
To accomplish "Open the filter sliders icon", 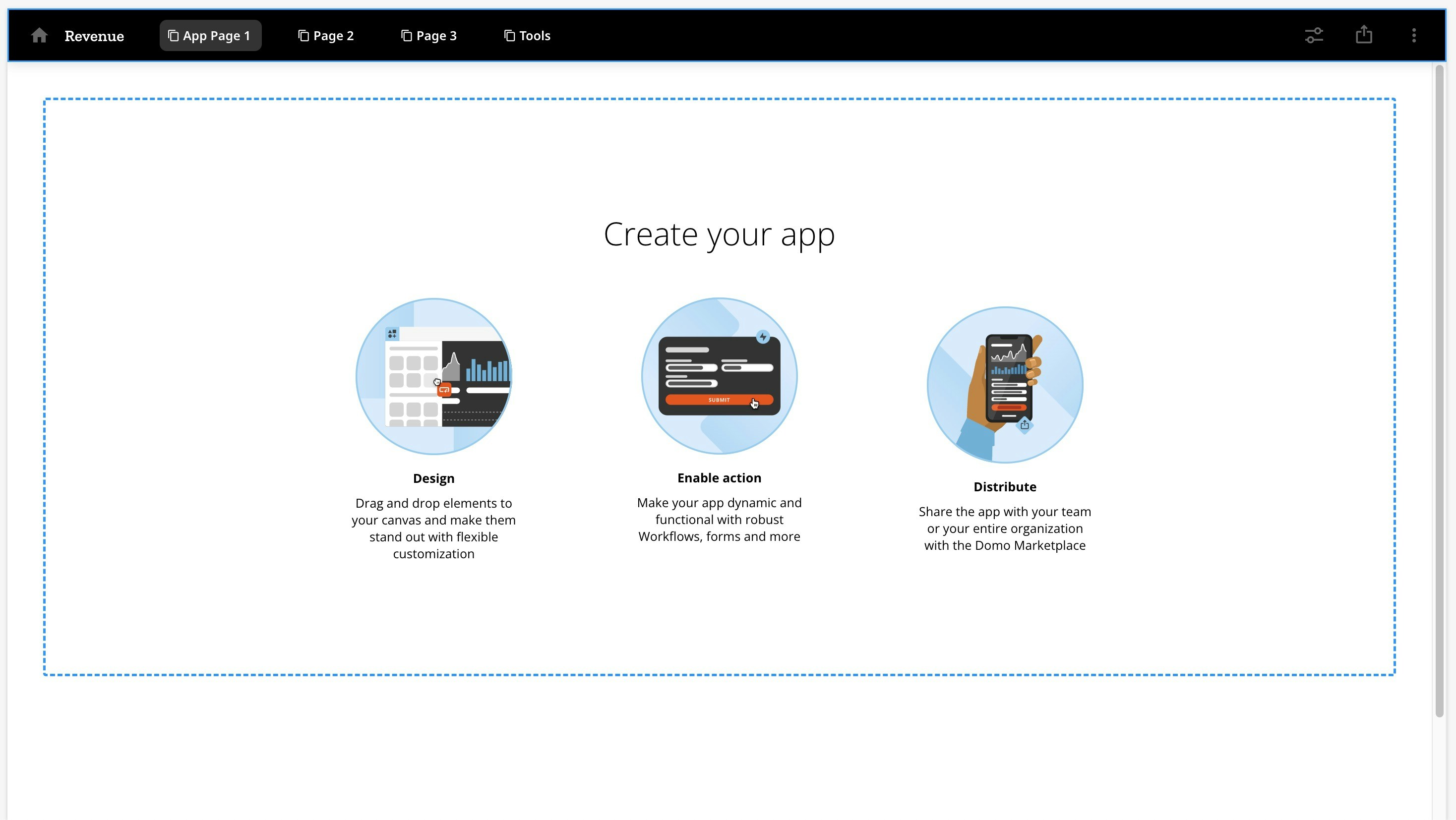I will pyautogui.click(x=1314, y=36).
